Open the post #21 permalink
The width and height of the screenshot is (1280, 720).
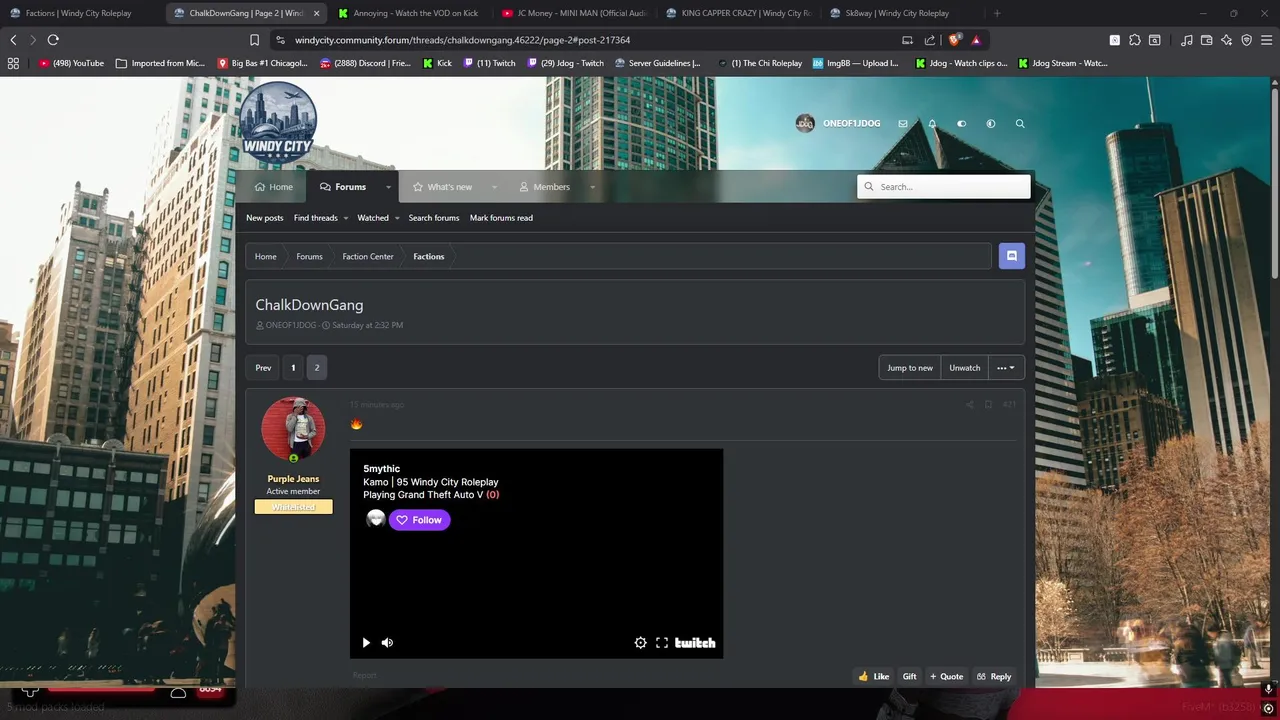(x=1009, y=405)
